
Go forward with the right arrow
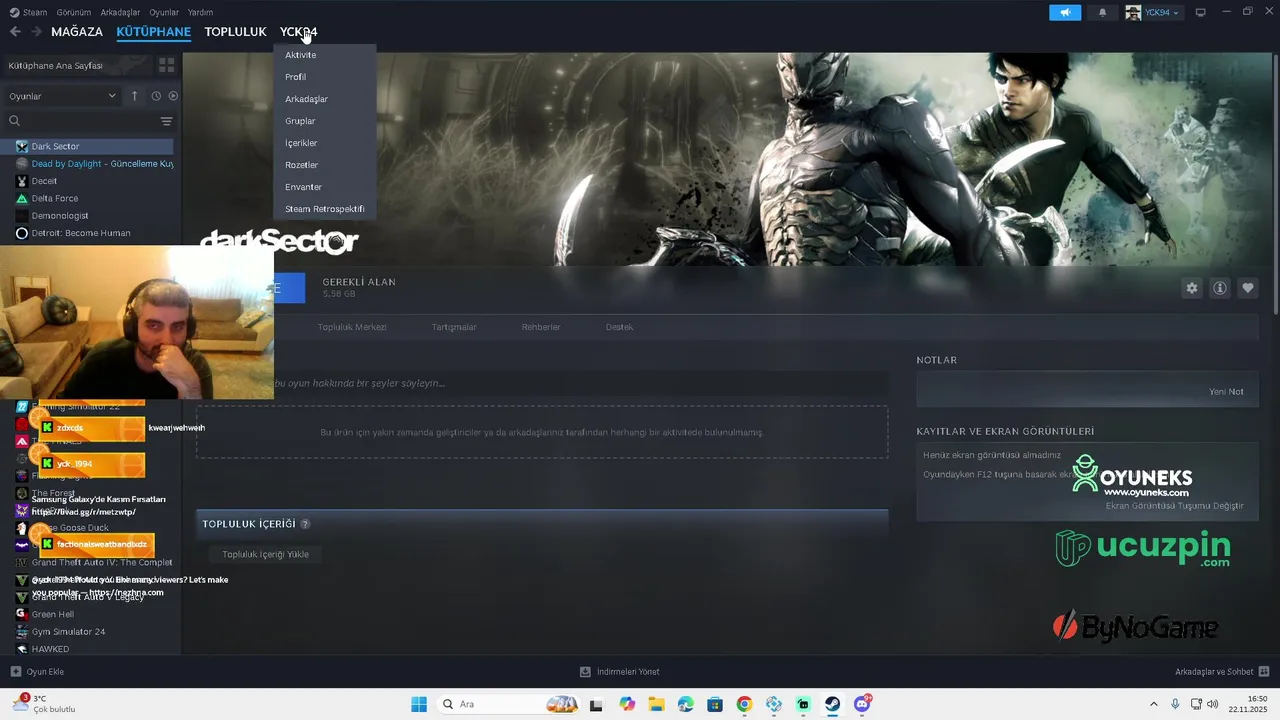tap(37, 32)
